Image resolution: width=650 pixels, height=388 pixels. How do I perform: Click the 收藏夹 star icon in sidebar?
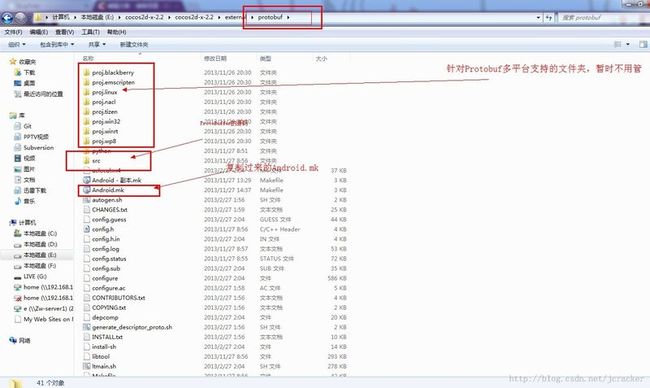tap(13, 62)
